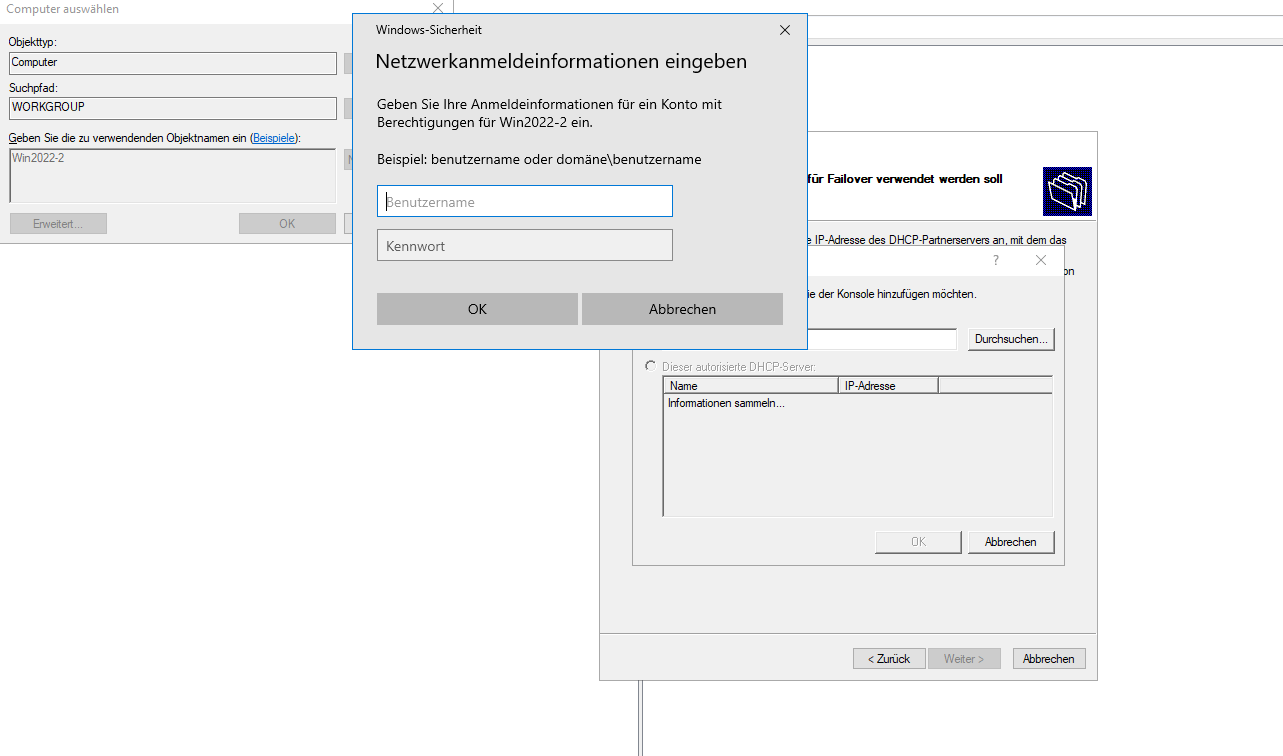Image resolution: width=1283 pixels, height=756 pixels.
Task: Click Abbrechen below the DHCP server list
Action: [1010, 542]
